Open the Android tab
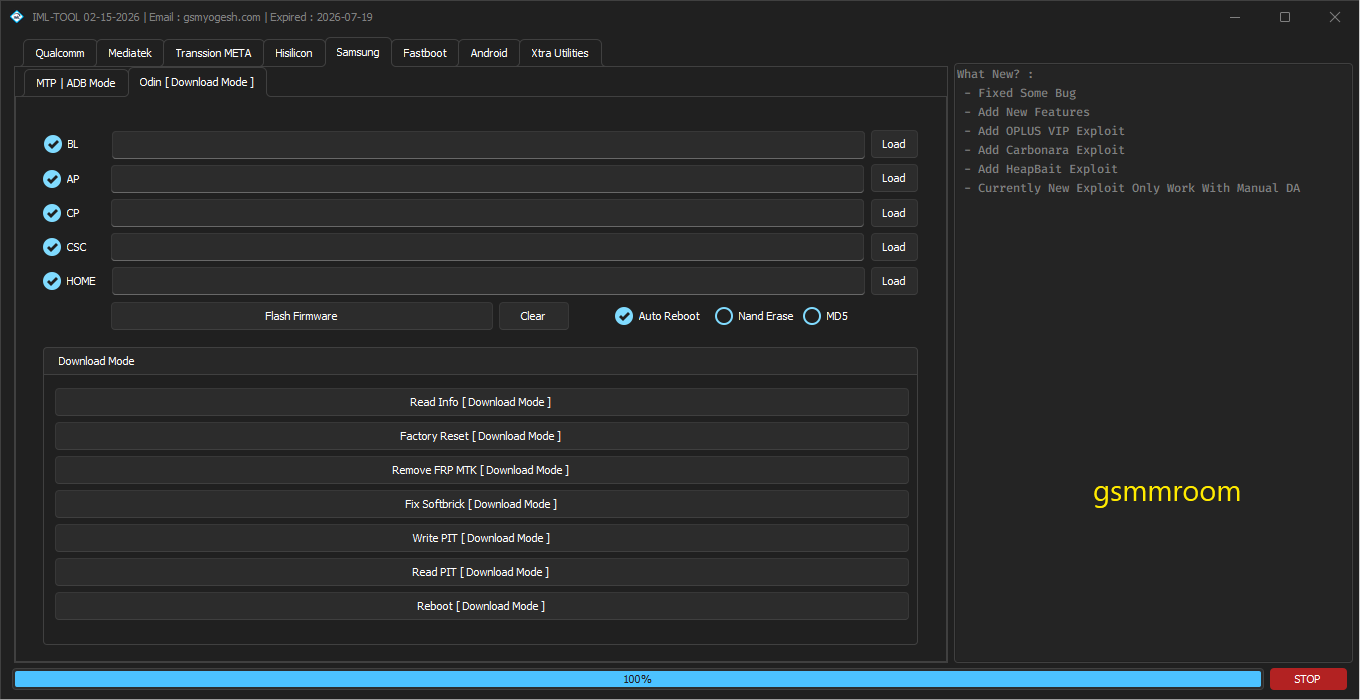The width and height of the screenshot is (1360, 700). coord(489,53)
